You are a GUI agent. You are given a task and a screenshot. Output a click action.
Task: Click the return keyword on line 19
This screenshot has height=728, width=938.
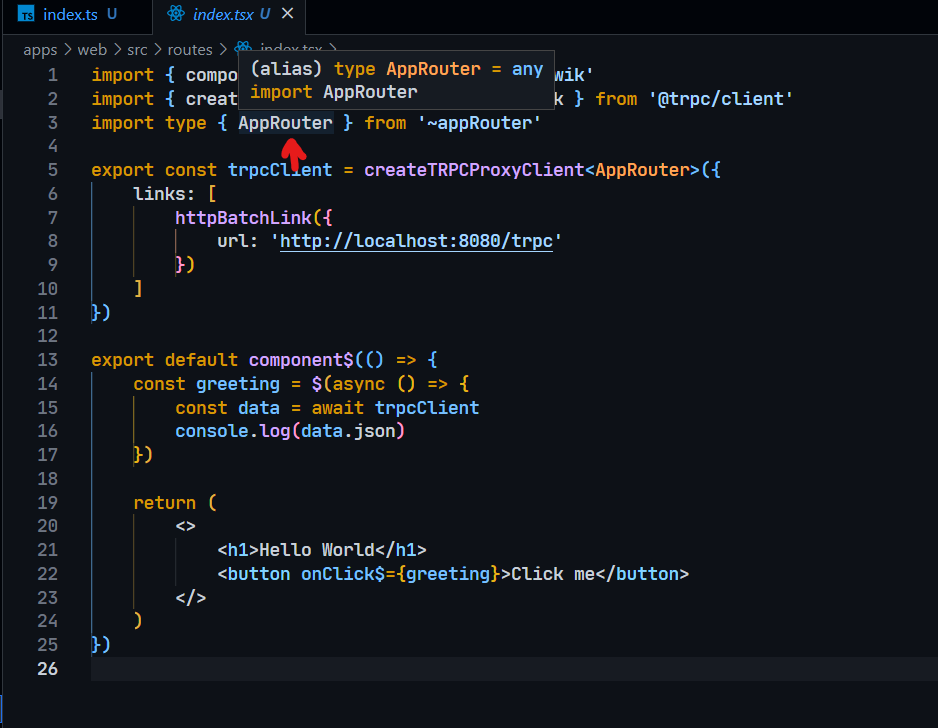point(165,503)
